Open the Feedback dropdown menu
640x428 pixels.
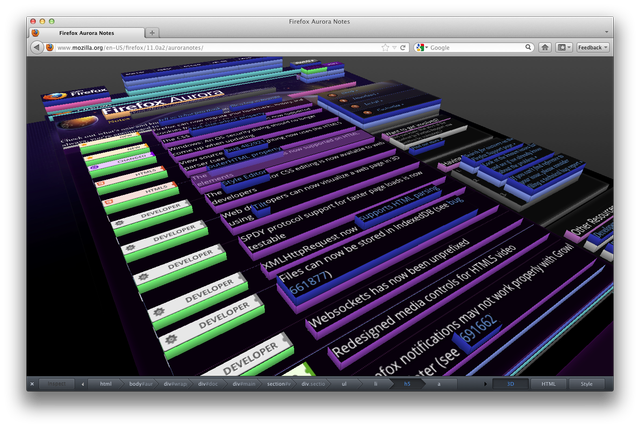point(593,47)
